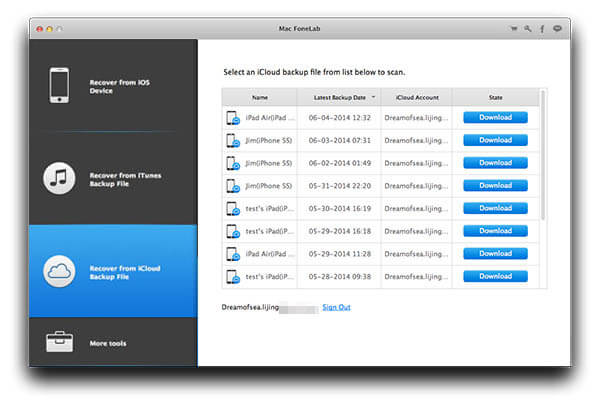Sort by Latest Backup Date arrow

pyautogui.click(x=374, y=97)
